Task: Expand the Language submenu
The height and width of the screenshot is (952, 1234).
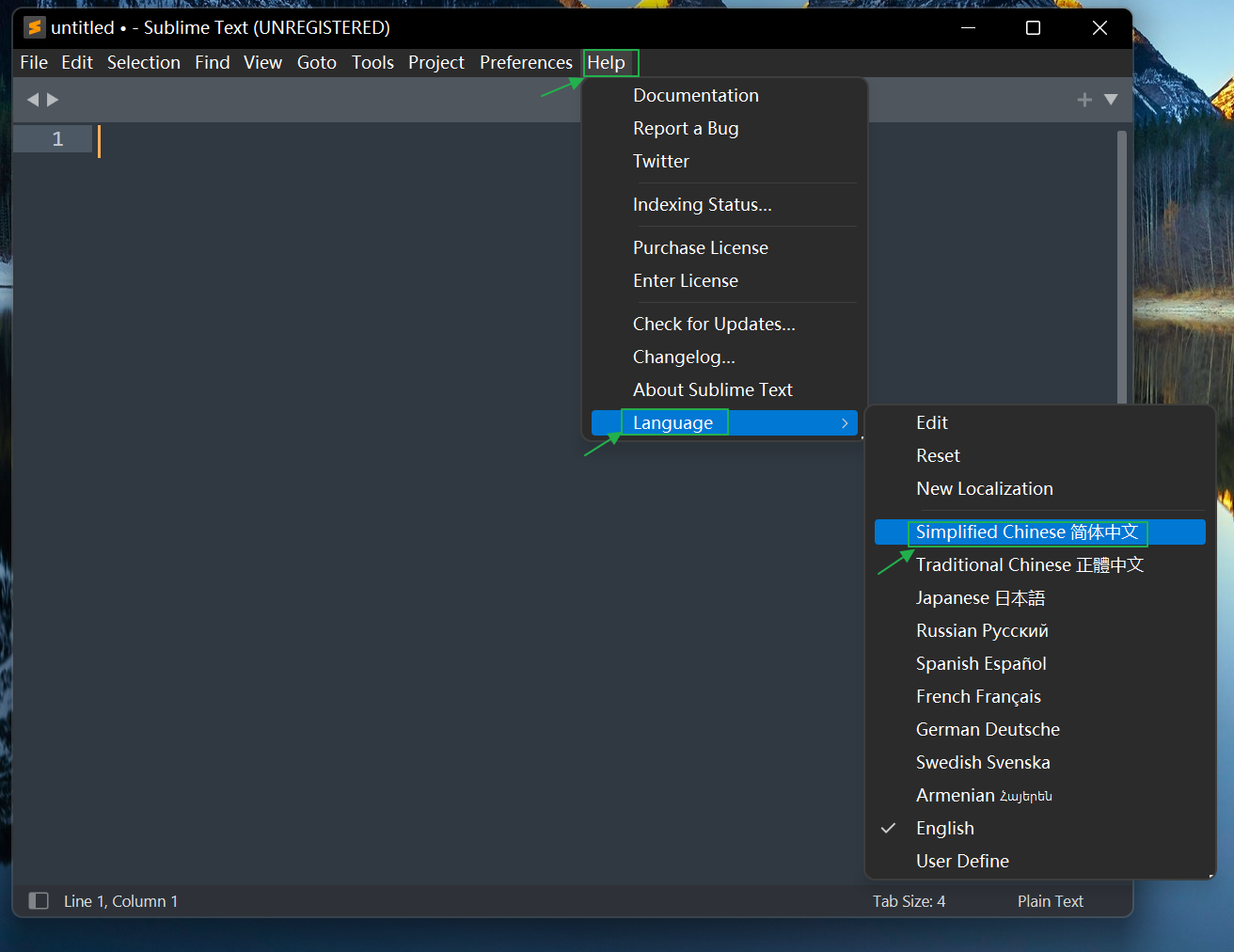Action: pos(724,423)
